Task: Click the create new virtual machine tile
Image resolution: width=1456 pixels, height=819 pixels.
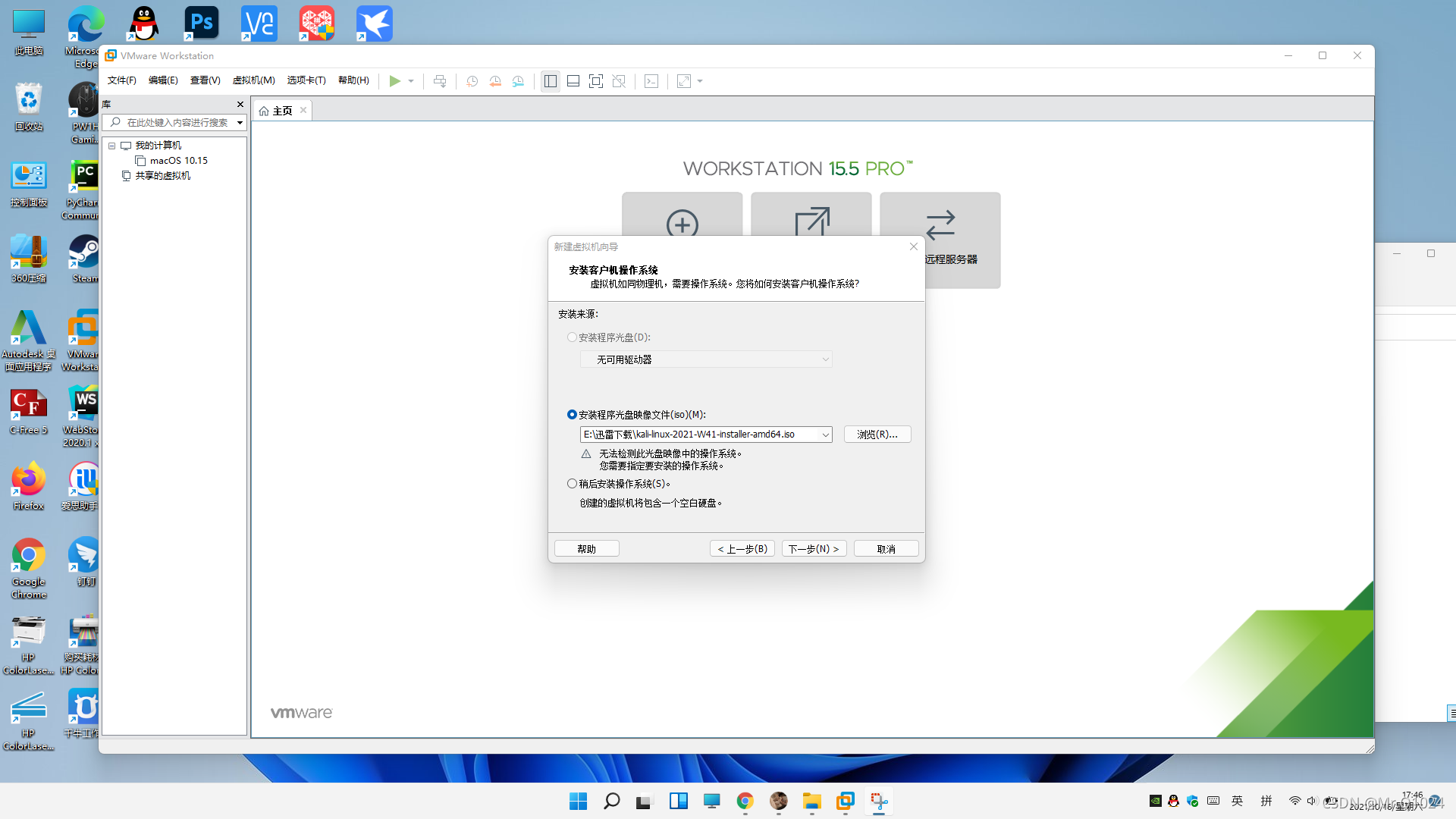Action: [x=682, y=214]
